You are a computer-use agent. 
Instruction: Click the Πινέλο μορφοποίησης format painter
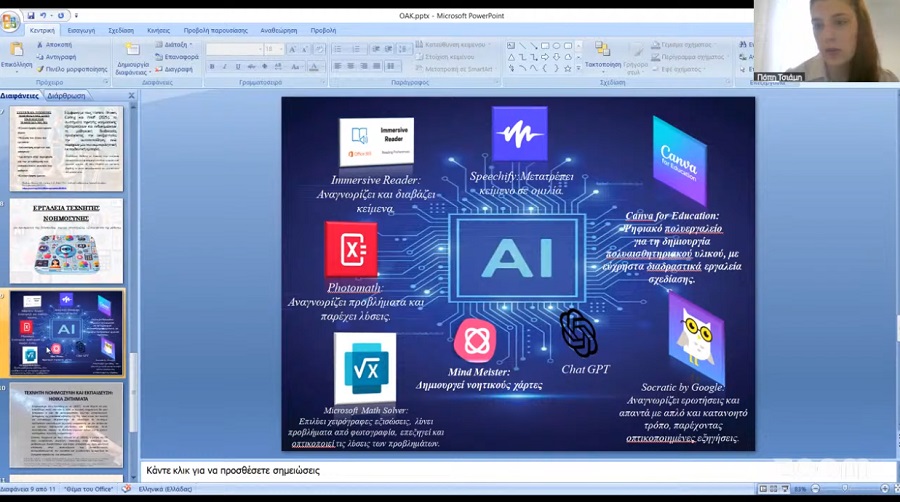[72, 69]
